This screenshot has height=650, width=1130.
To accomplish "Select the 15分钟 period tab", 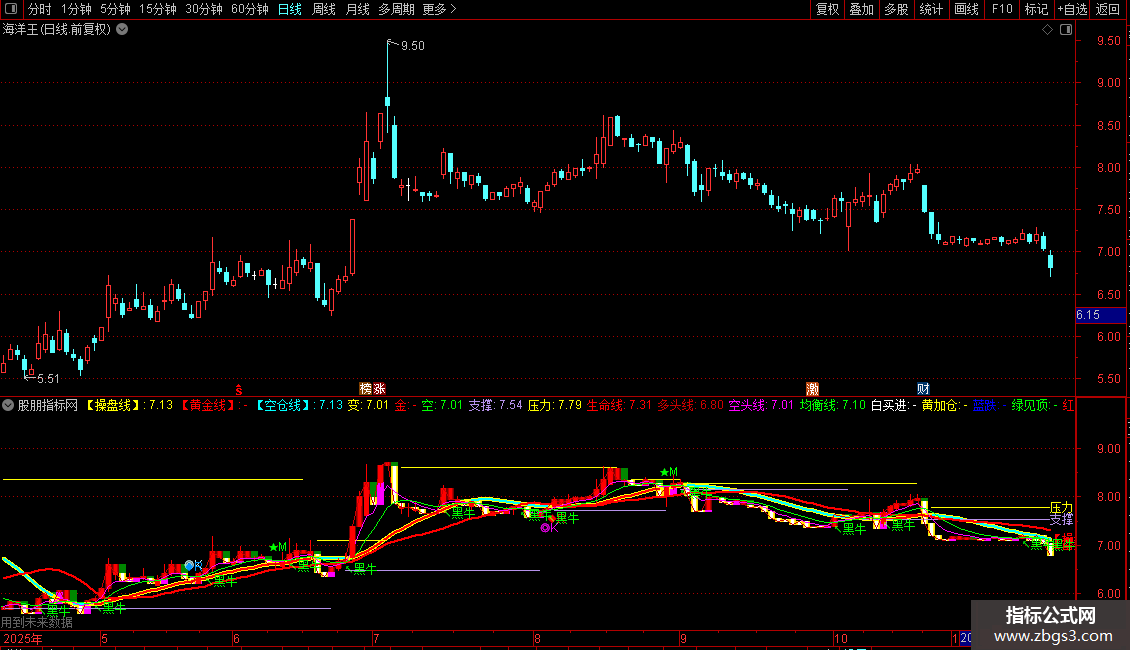I will (157, 9).
